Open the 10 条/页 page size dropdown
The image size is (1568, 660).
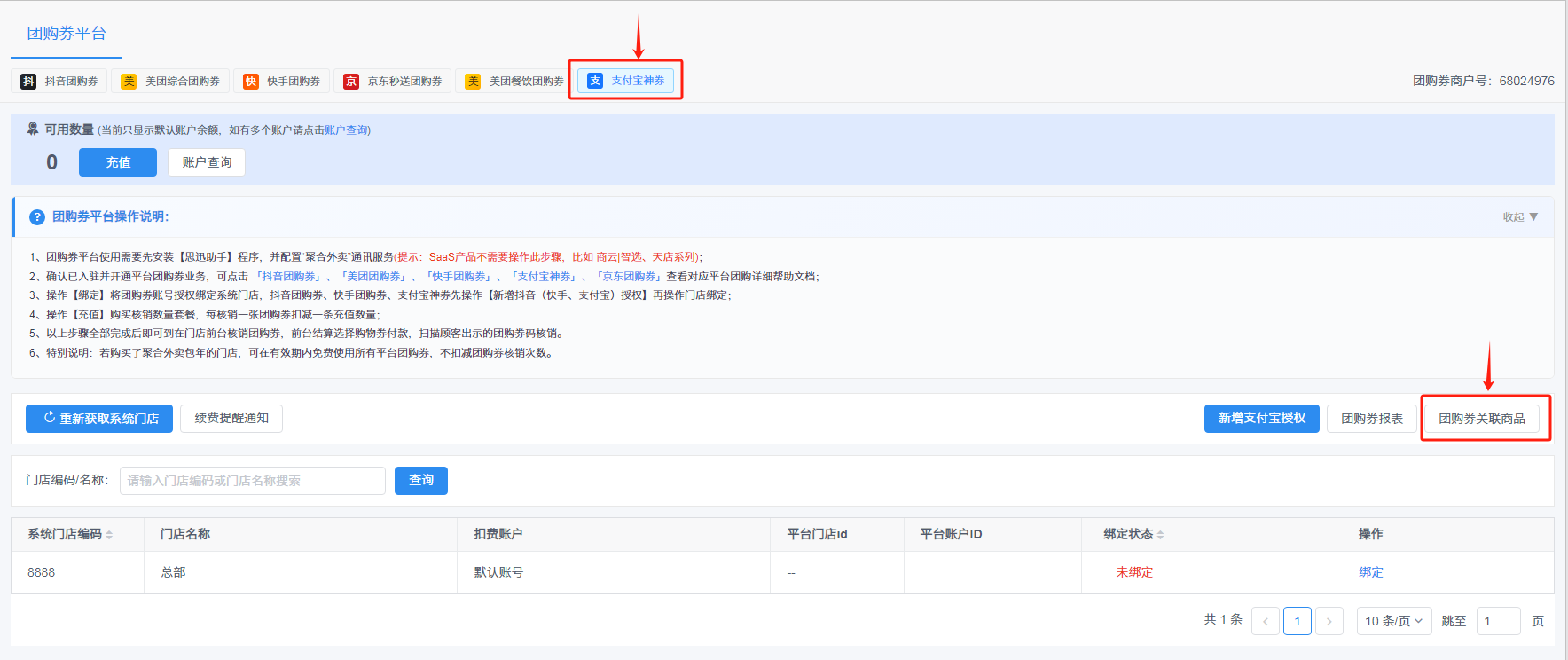[1394, 621]
